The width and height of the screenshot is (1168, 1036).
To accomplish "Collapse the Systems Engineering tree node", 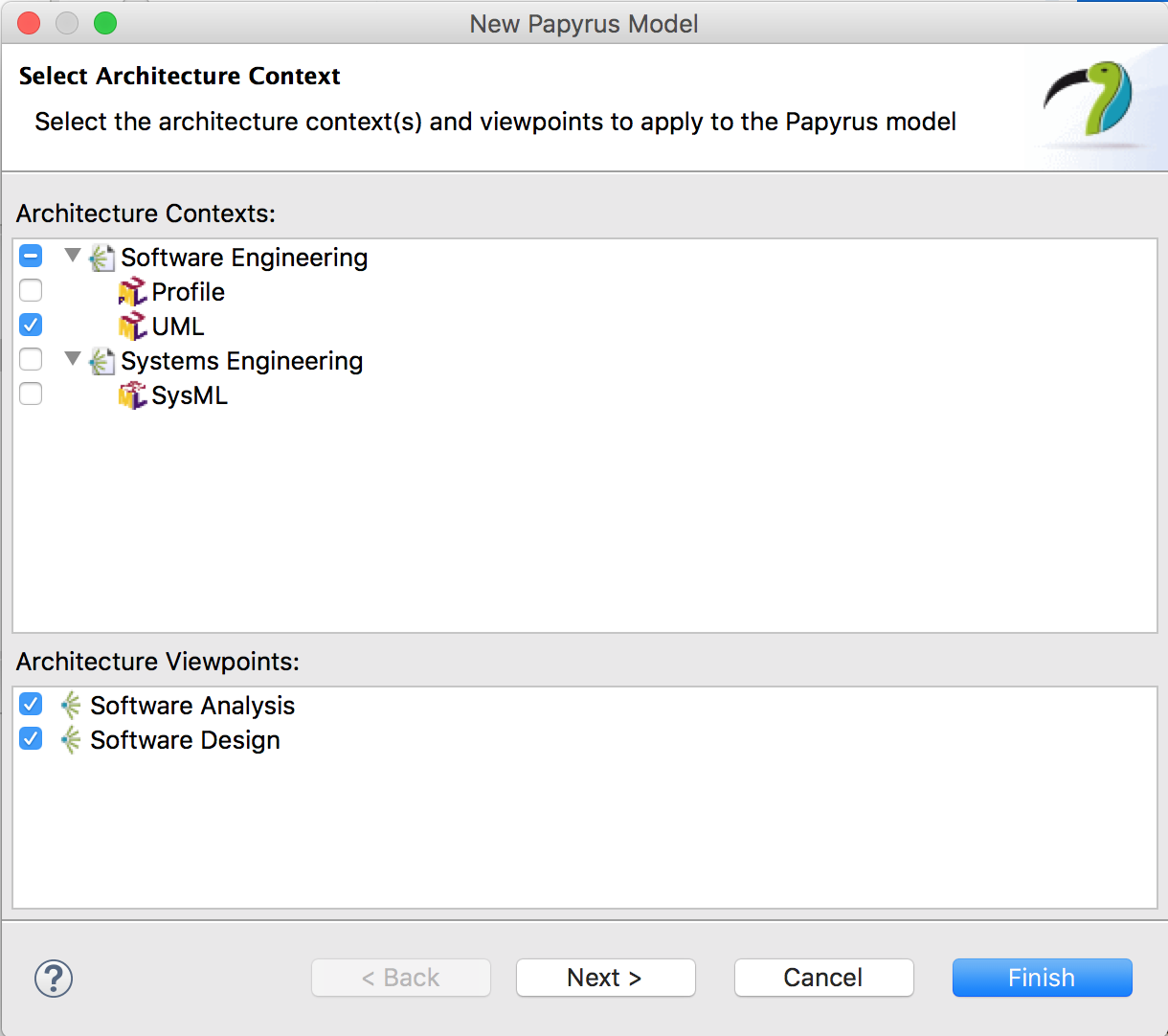I will (x=73, y=360).
